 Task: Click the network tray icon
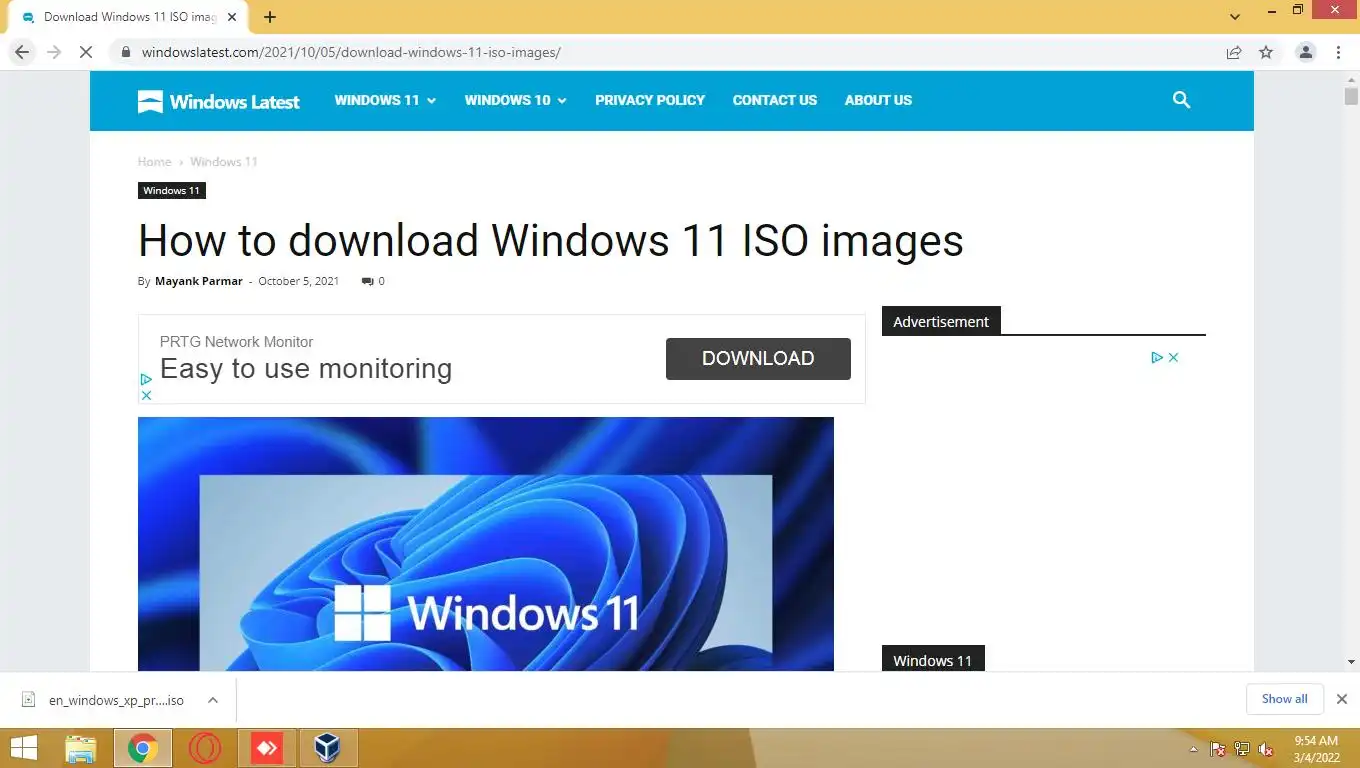coord(1242,749)
